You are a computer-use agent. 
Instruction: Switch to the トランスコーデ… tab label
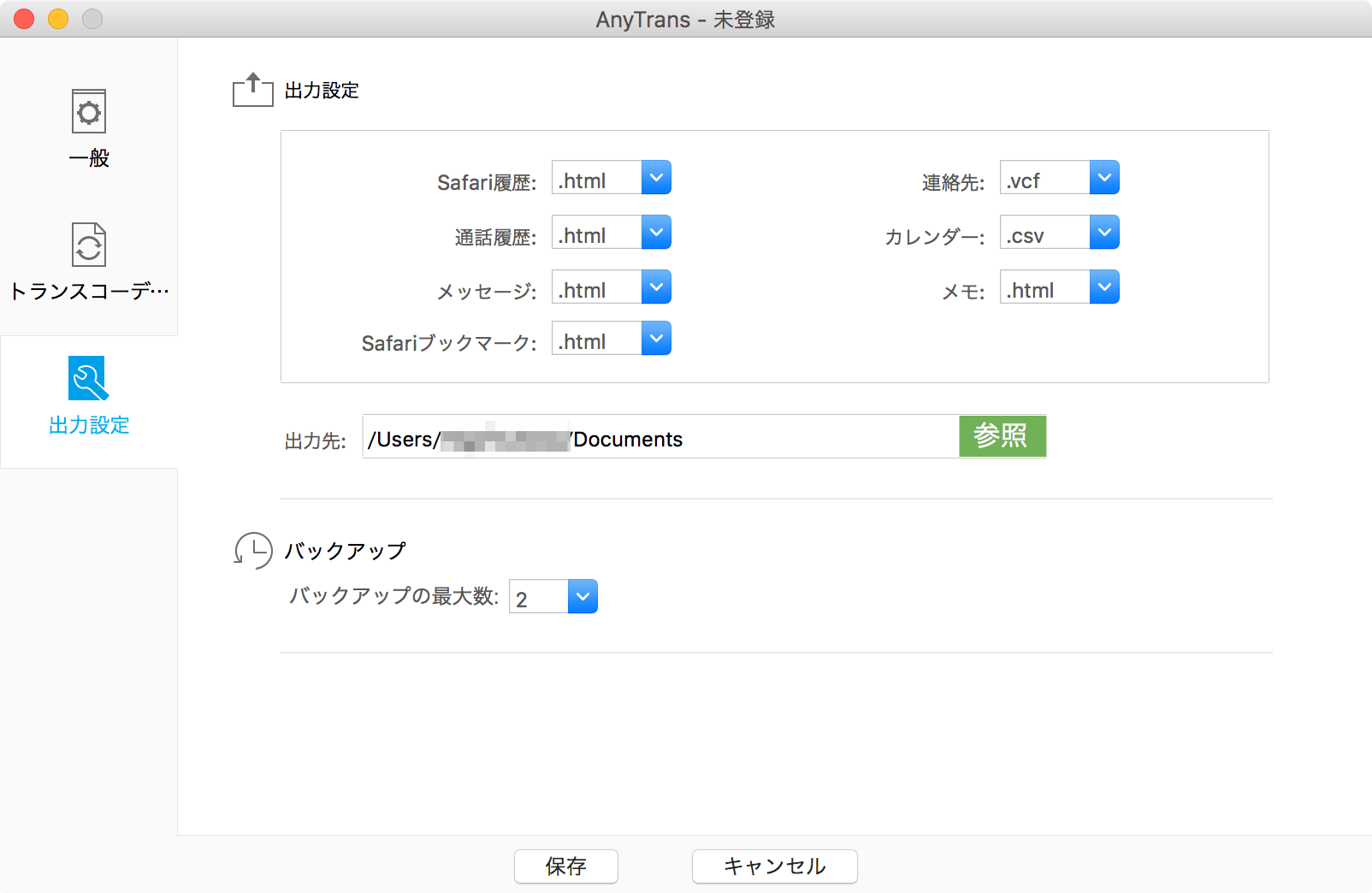(x=89, y=292)
